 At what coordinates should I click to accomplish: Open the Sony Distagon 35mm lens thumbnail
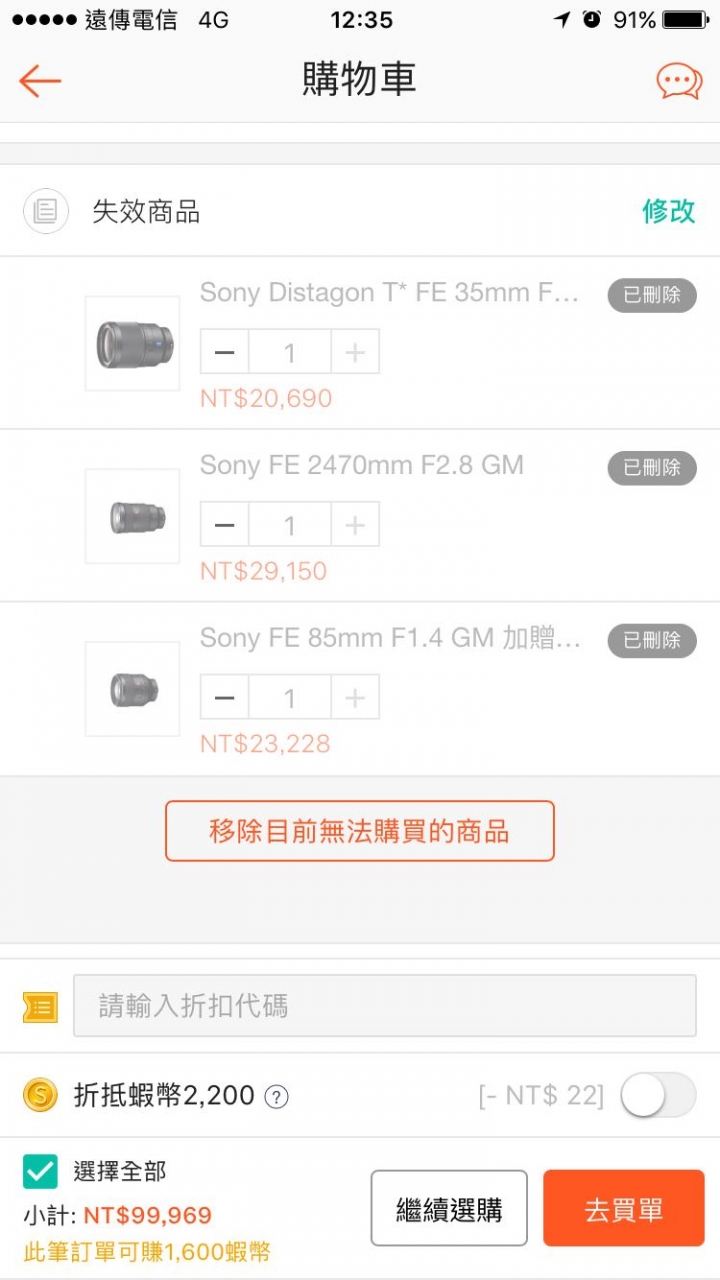(x=132, y=343)
